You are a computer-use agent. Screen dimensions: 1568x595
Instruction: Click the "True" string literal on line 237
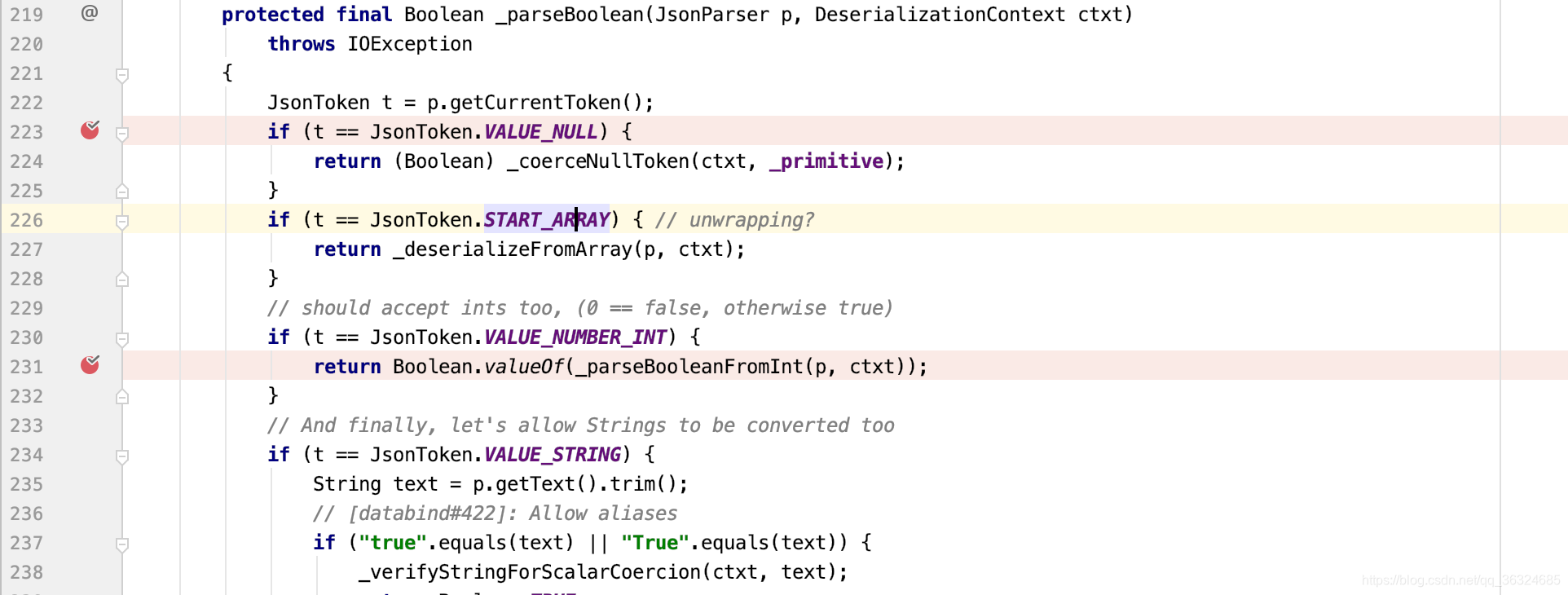click(655, 543)
